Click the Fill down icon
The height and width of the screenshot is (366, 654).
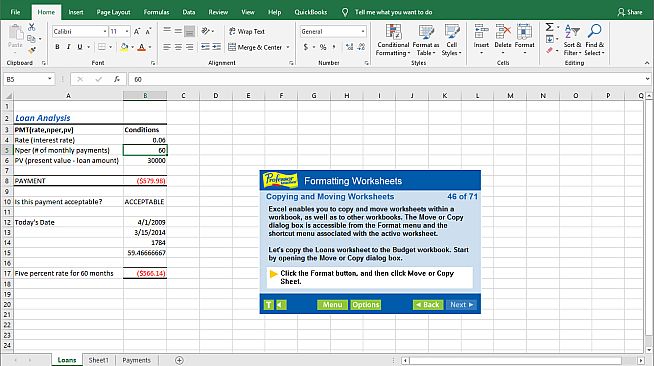(x=550, y=39)
